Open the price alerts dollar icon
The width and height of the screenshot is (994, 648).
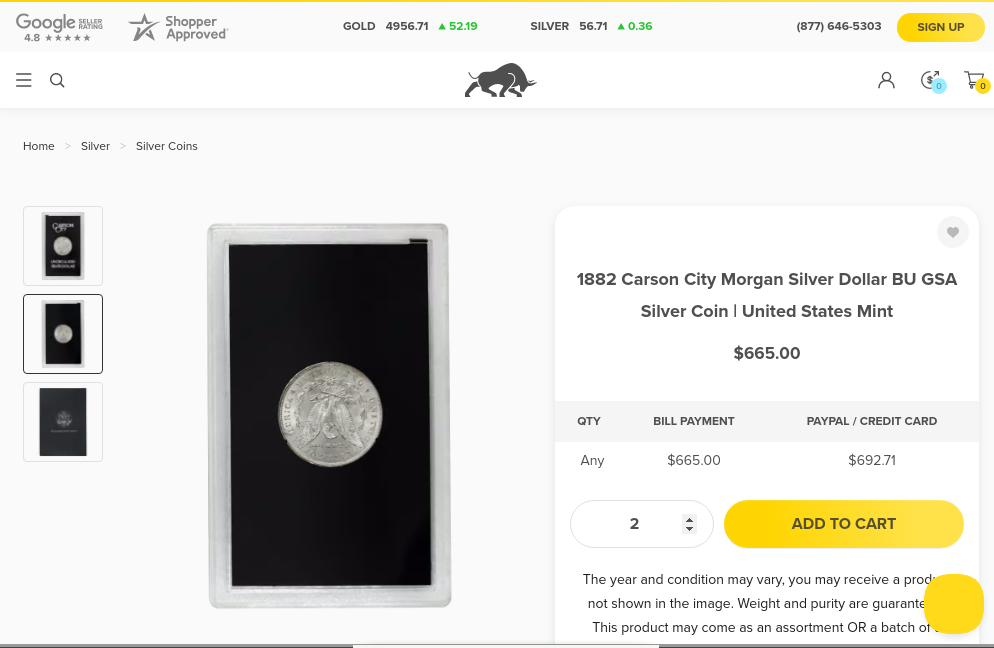click(x=930, y=80)
